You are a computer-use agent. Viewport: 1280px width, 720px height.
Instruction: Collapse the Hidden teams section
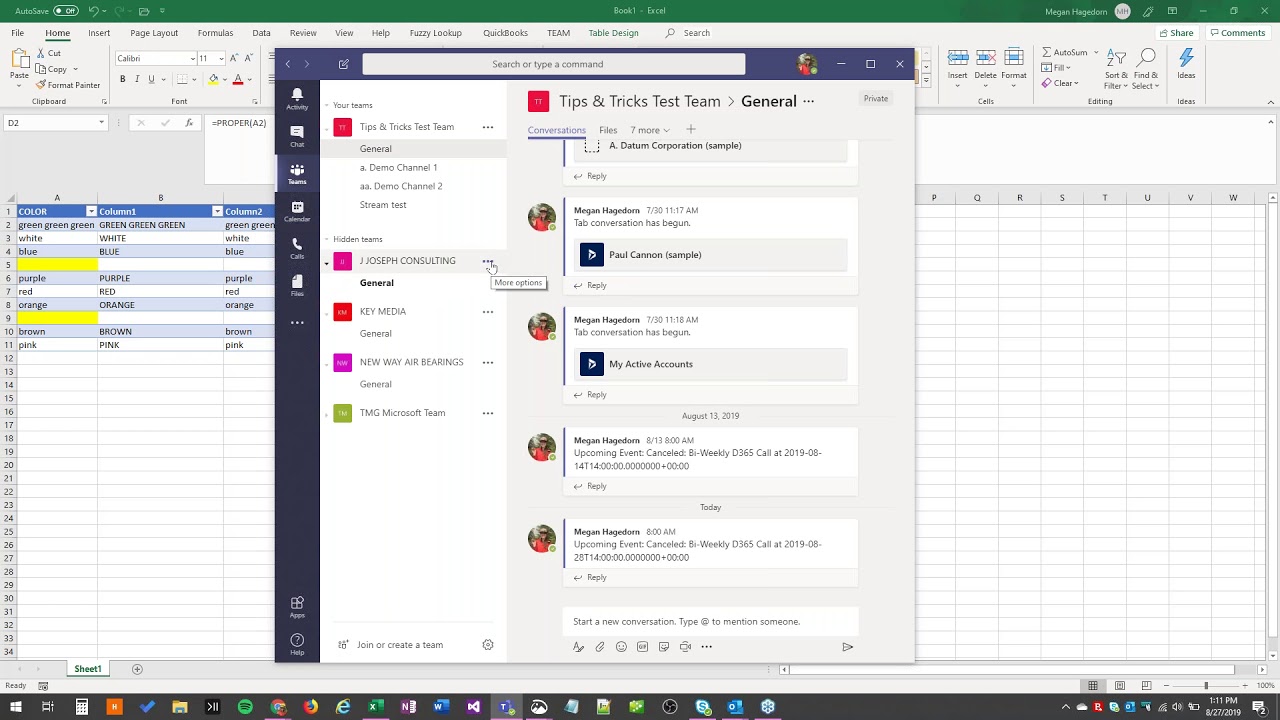(x=326, y=239)
